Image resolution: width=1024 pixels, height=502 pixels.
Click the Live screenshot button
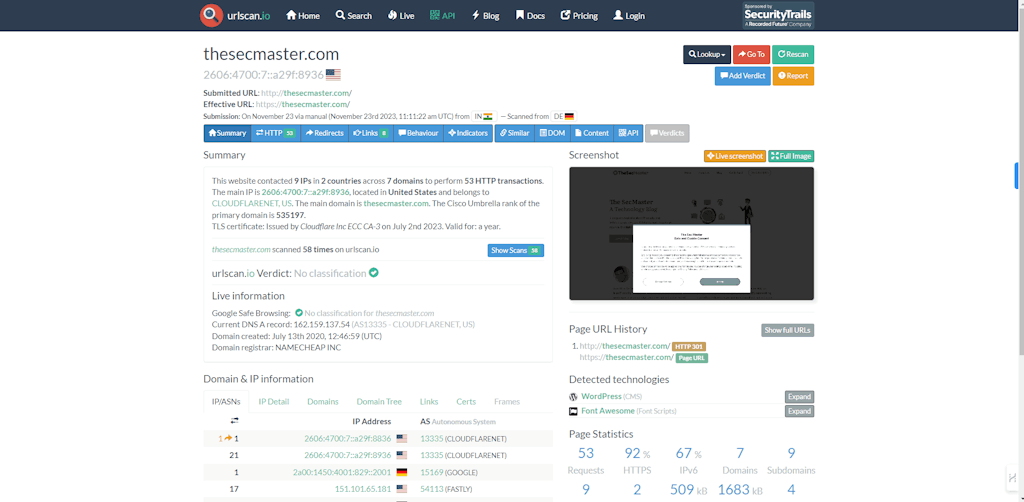point(734,156)
